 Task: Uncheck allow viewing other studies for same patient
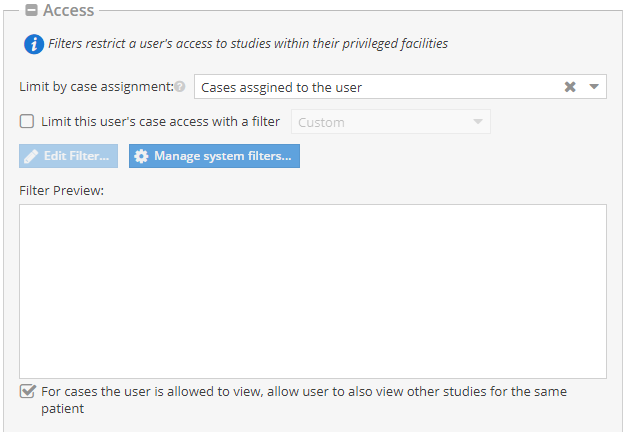coord(27,391)
